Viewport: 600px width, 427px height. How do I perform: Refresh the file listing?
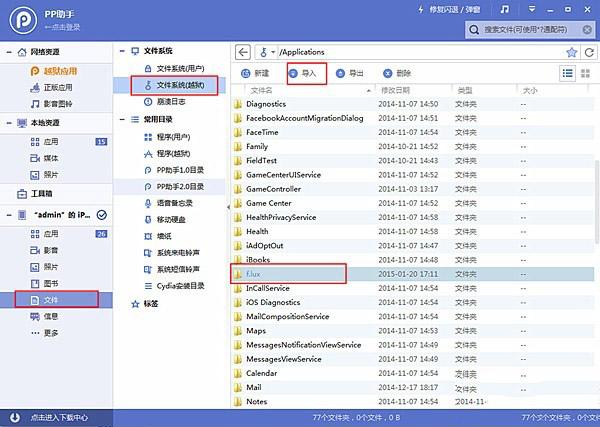[589, 52]
